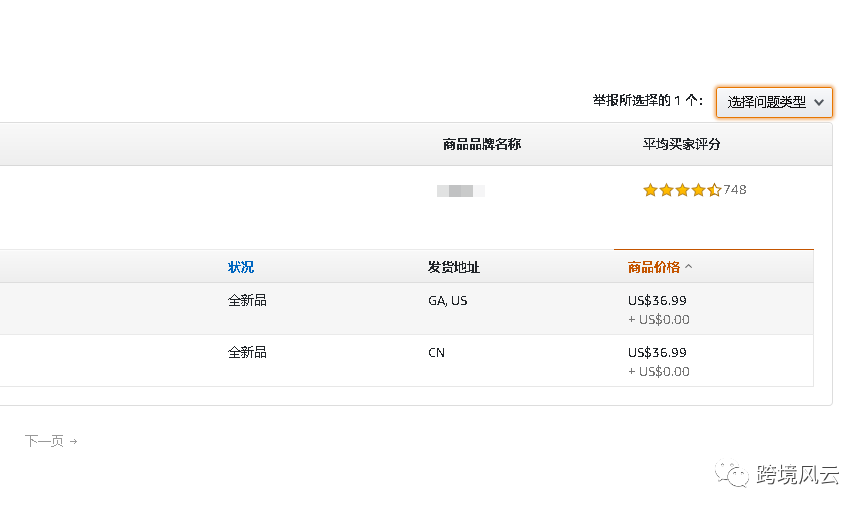Click the 举报所选择的 1 个 label
Viewport: 867px width, 512px height.
pyautogui.click(x=647, y=101)
